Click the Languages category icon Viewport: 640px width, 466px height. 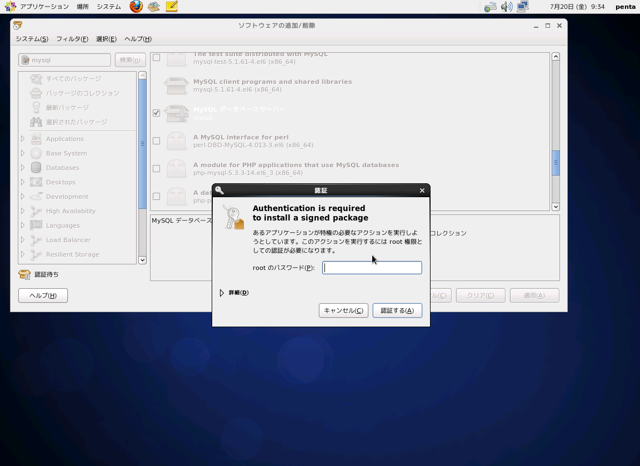(x=36, y=225)
